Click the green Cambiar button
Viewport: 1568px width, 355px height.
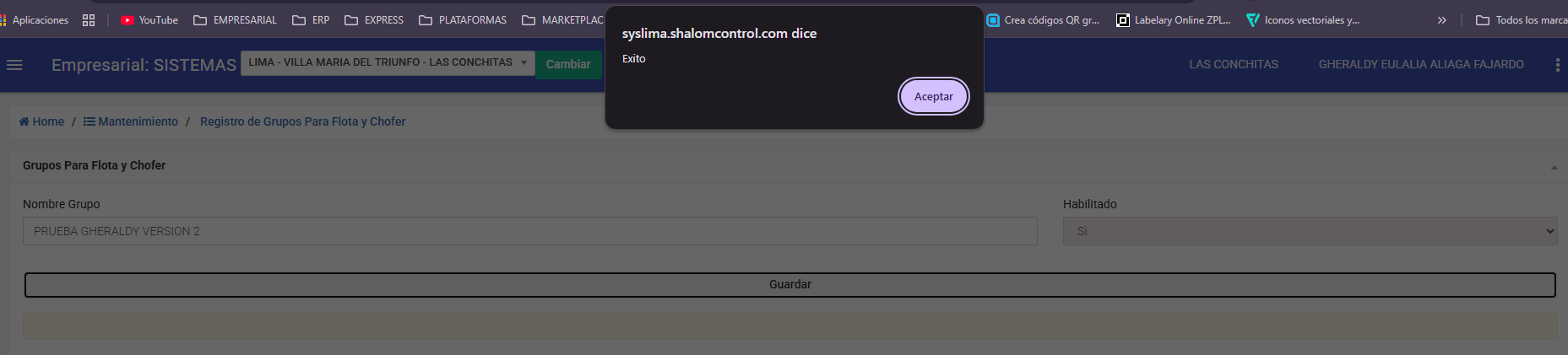(x=568, y=64)
